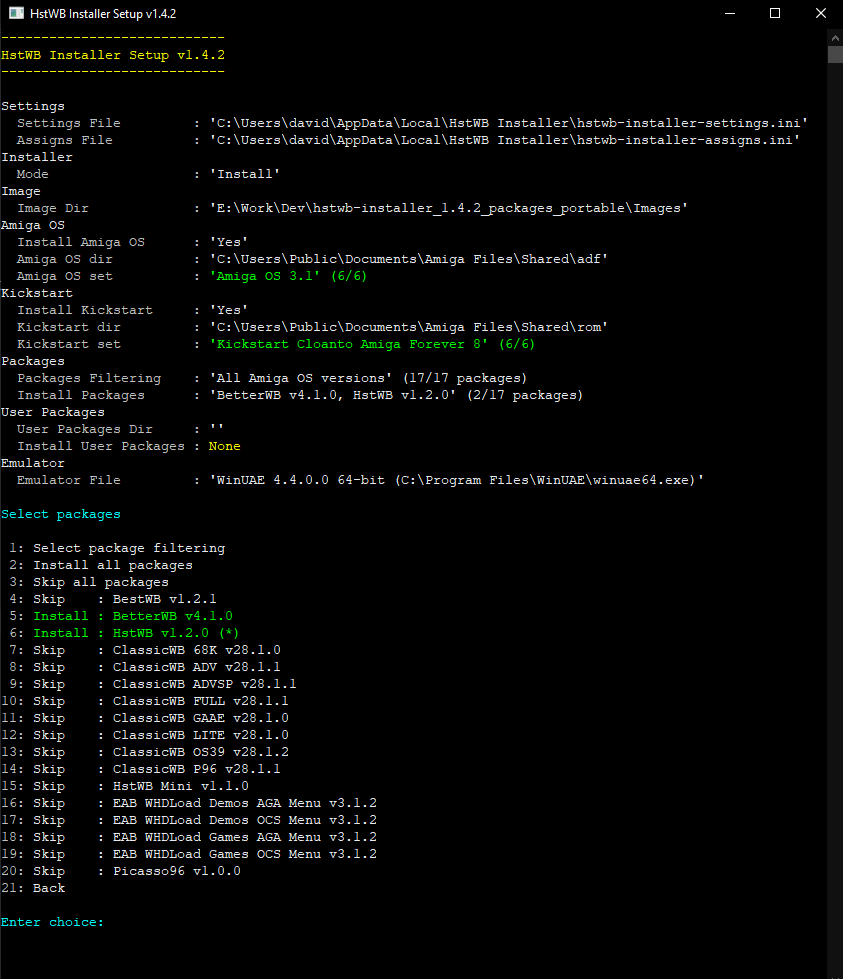
Task: Click the ClassicWB P96 v28.1.1 line
Action: [140, 769]
